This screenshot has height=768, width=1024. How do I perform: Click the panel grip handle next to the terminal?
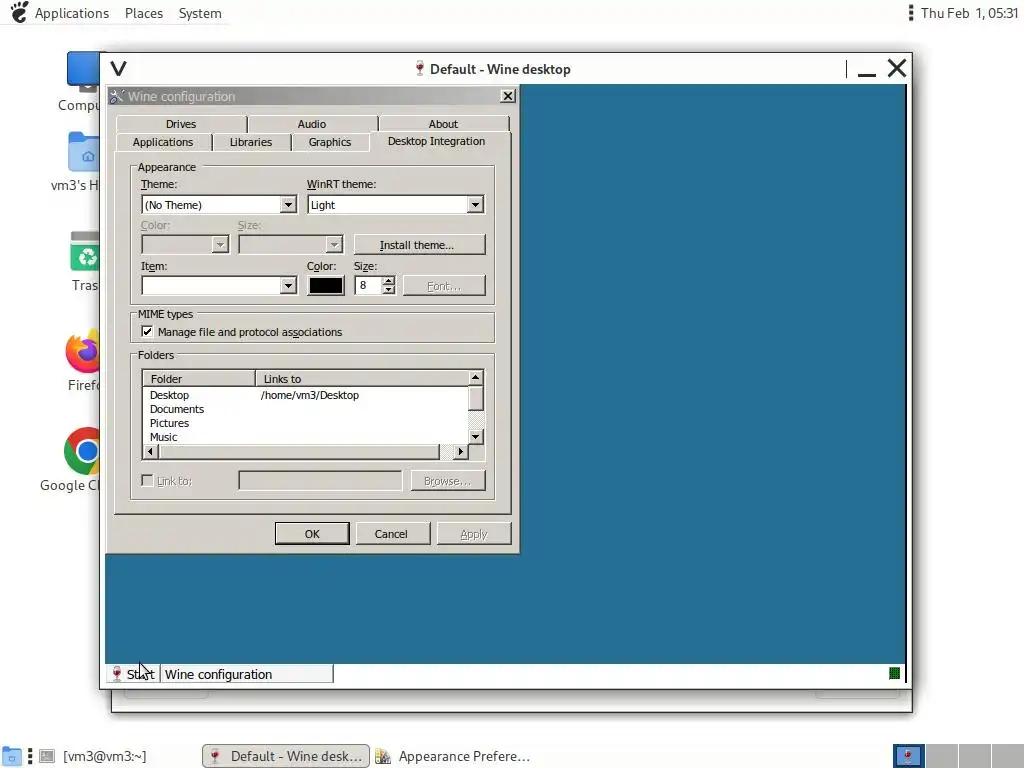pos(30,756)
